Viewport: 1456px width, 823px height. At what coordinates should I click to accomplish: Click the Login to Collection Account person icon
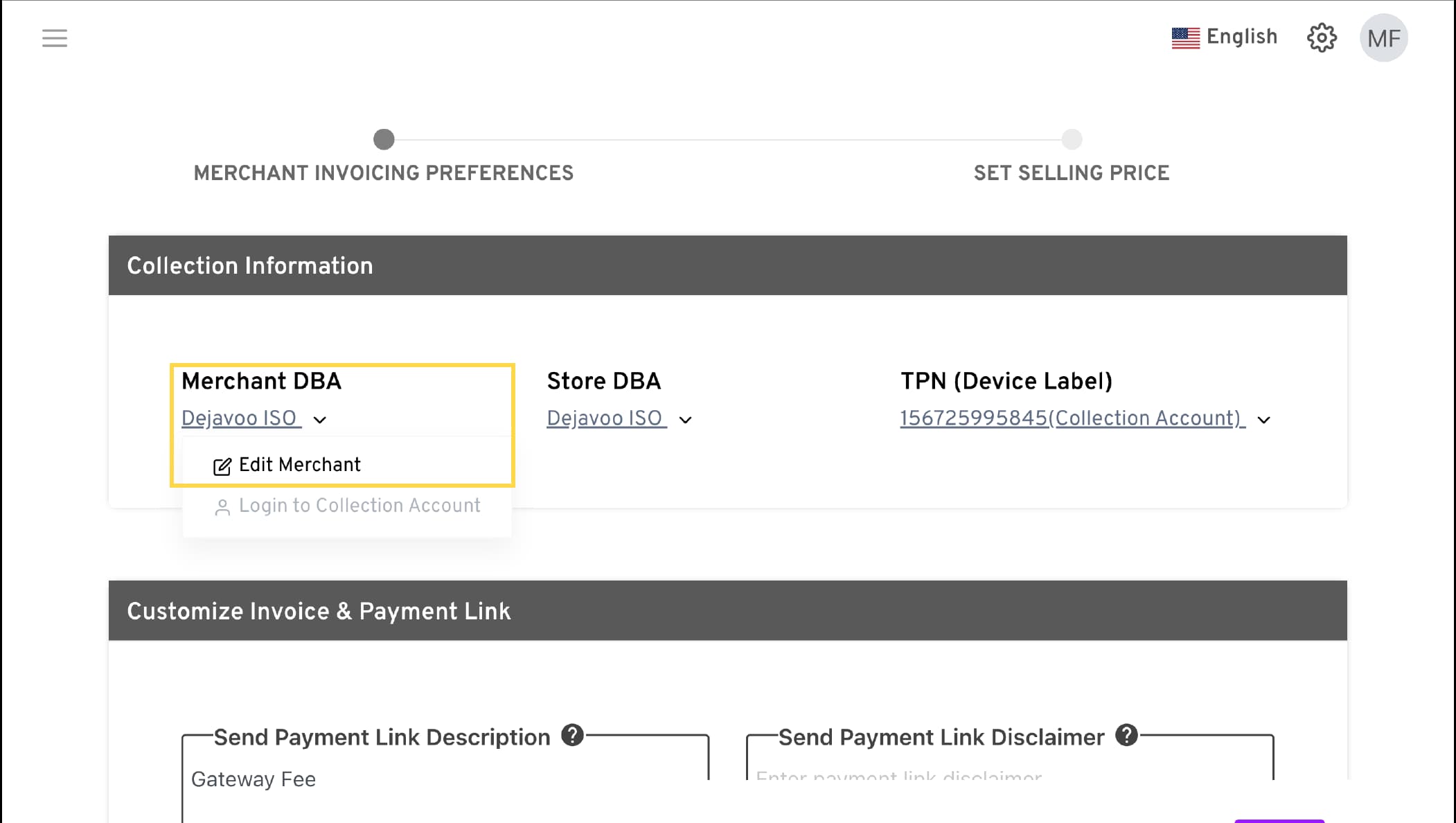(x=222, y=508)
